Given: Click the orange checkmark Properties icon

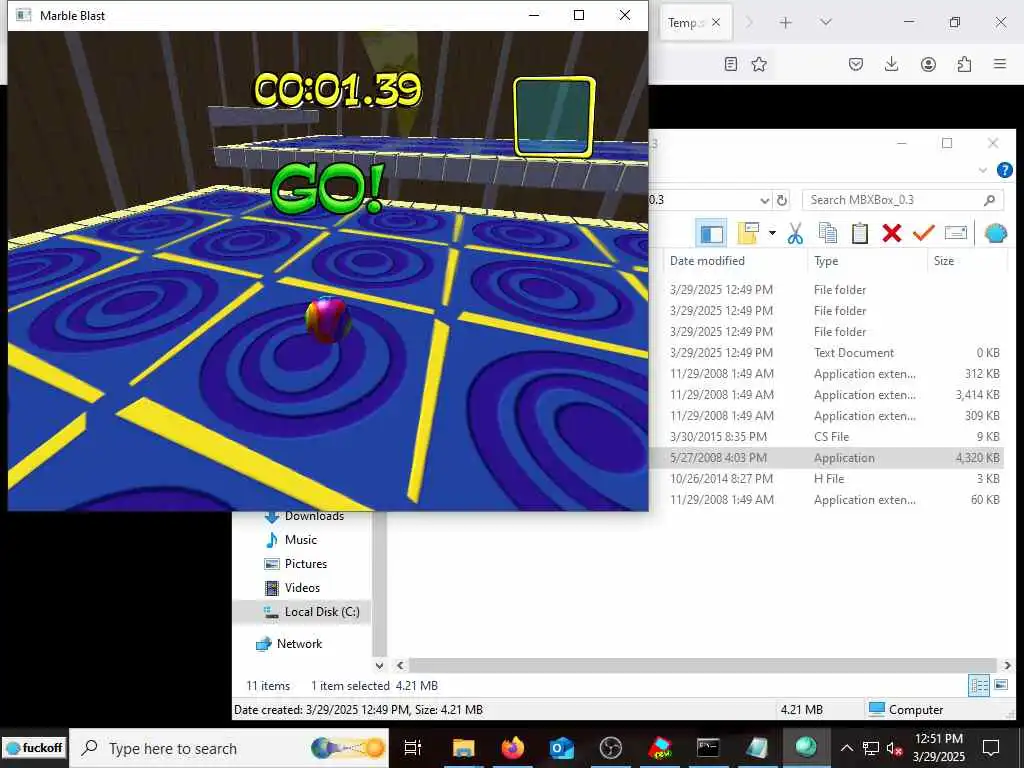Looking at the screenshot, I should 923,233.
